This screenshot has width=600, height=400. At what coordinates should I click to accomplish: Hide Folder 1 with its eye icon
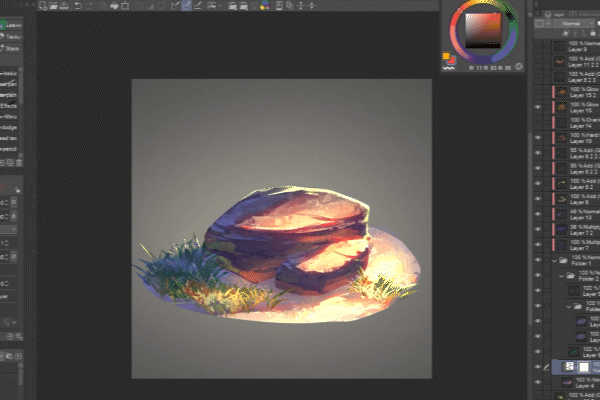point(538,260)
